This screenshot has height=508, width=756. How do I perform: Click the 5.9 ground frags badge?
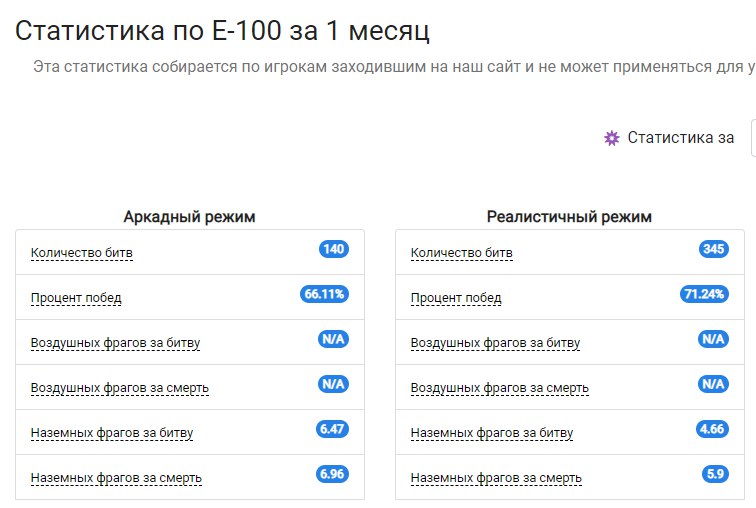click(x=715, y=474)
